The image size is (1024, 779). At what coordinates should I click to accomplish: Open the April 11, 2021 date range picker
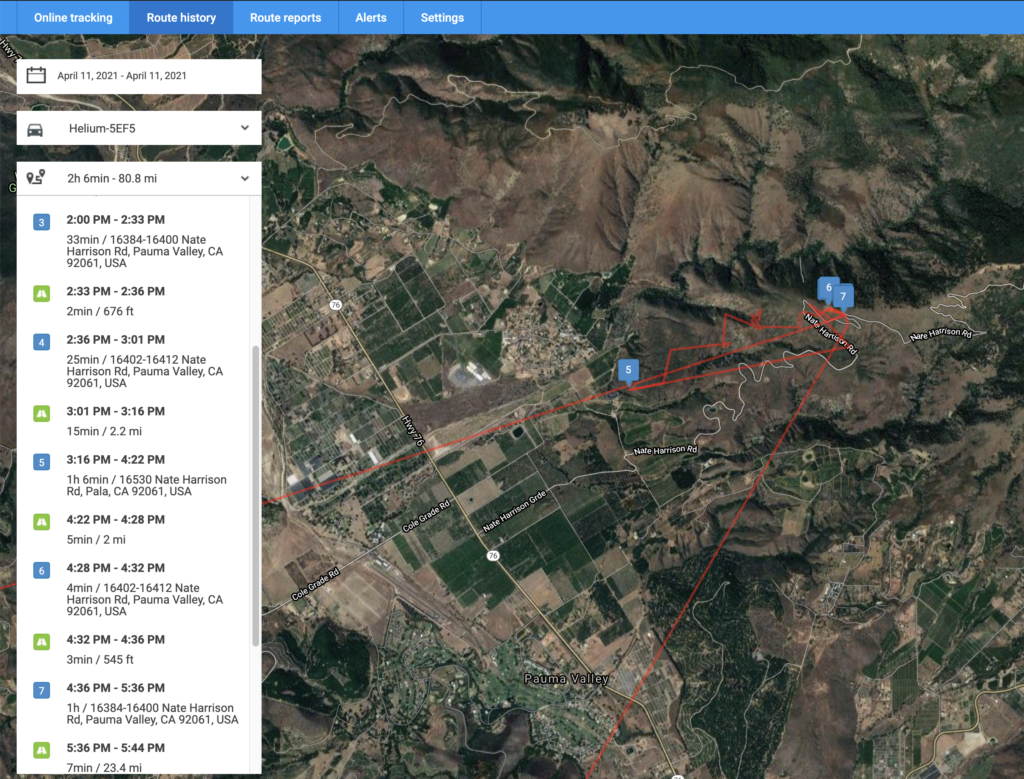coord(121,75)
